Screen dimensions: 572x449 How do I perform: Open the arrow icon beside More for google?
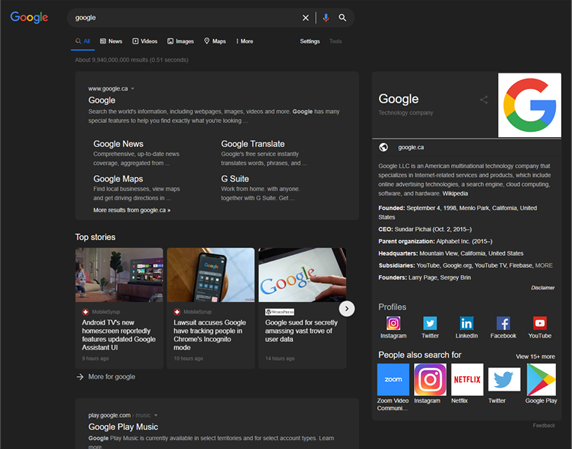click(80, 377)
